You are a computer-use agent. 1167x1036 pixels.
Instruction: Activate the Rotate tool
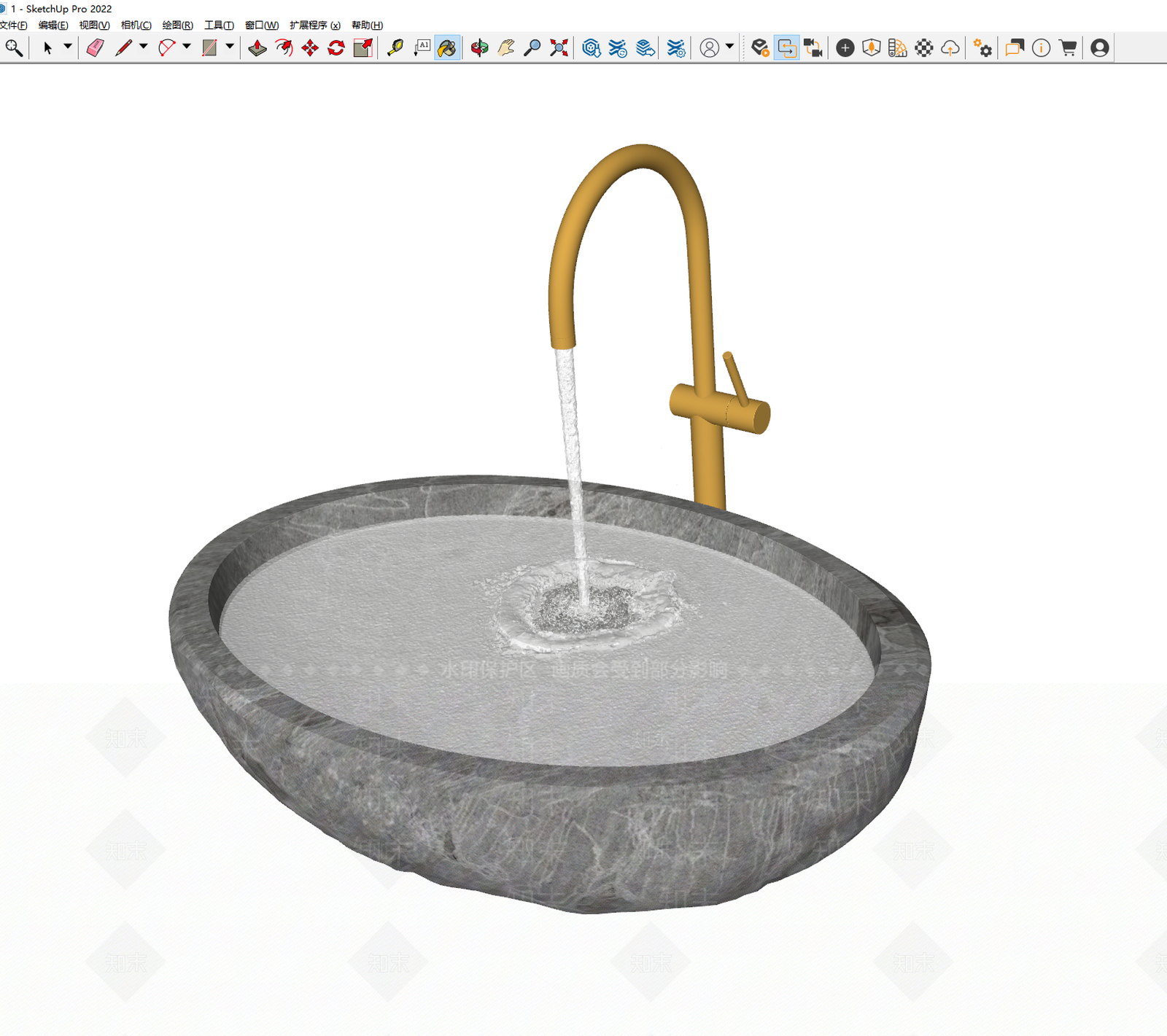(x=336, y=48)
